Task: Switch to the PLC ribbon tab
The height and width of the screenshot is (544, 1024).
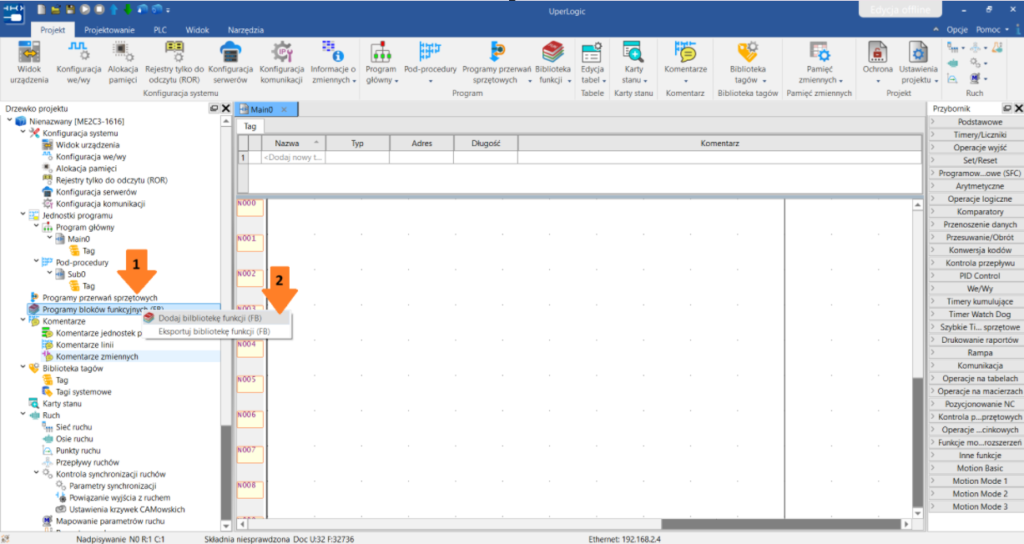Action: point(160,30)
